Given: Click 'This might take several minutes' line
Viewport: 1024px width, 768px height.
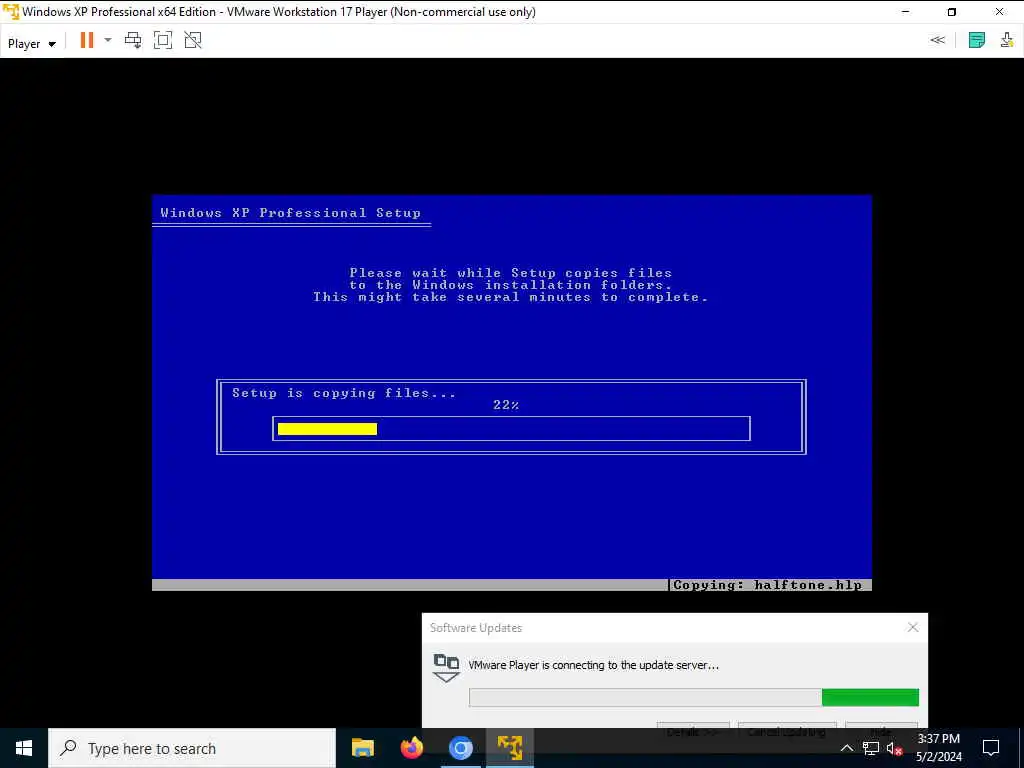Looking at the screenshot, I should pos(510,297).
